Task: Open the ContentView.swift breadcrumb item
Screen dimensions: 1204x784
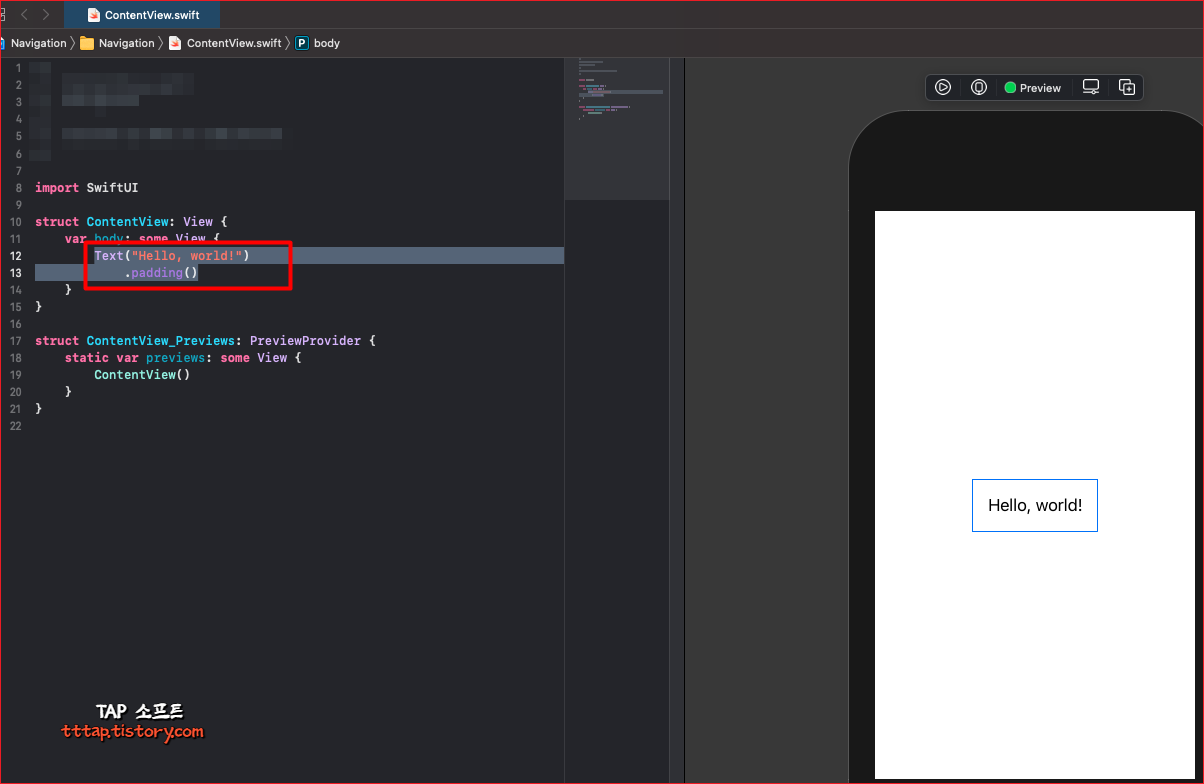Action: (x=225, y=43)
